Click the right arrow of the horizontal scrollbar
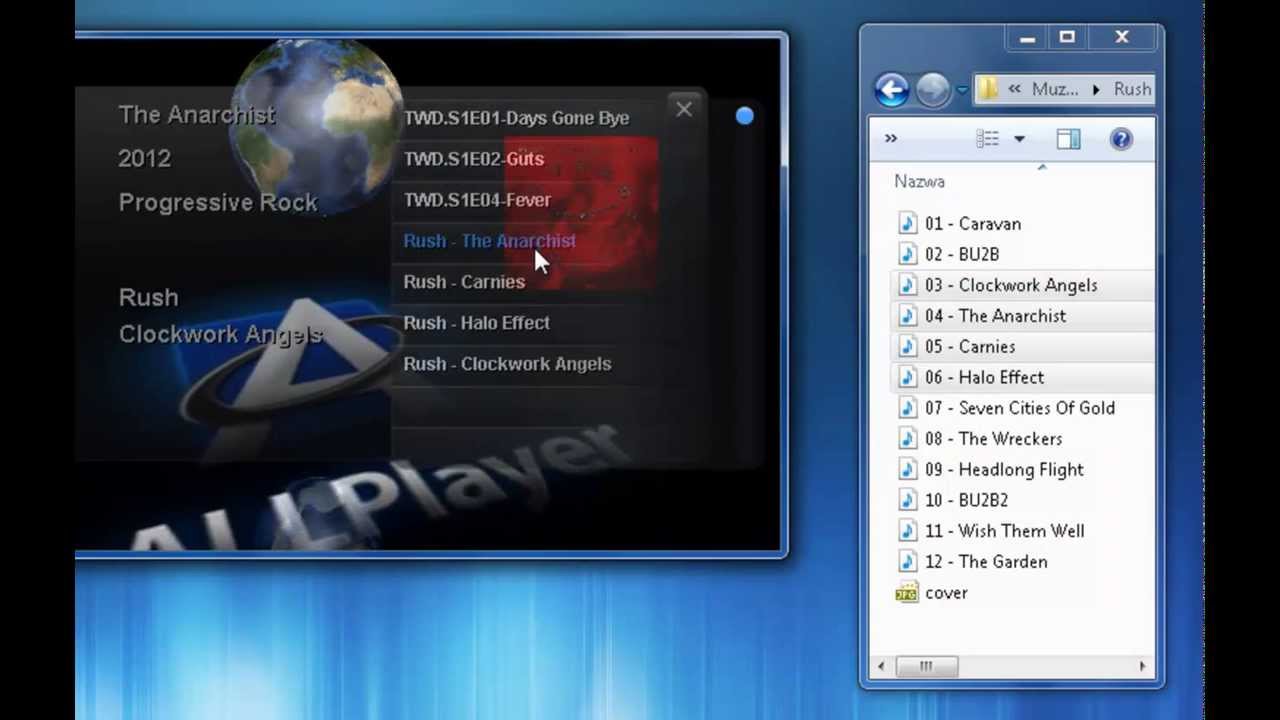The image size is (1280, 720). coord(1142,667)
